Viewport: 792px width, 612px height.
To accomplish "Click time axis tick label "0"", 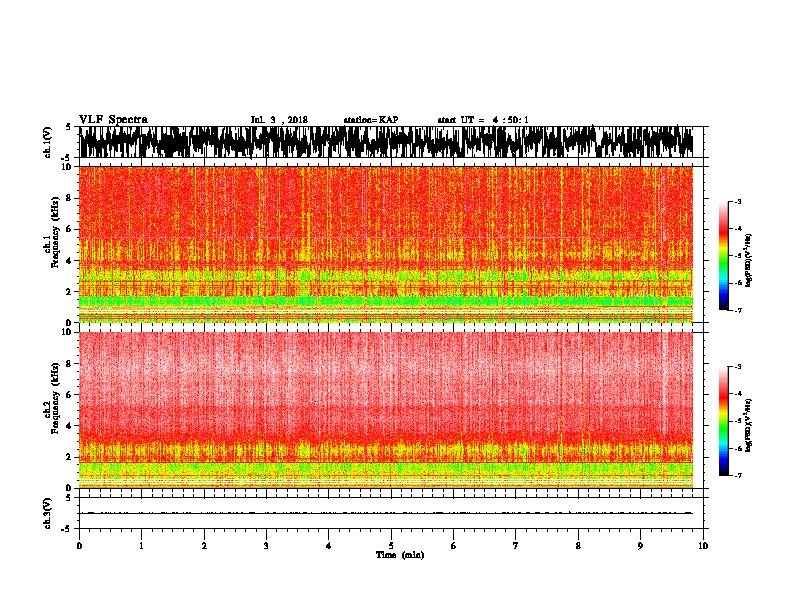I will coord(79,545).
